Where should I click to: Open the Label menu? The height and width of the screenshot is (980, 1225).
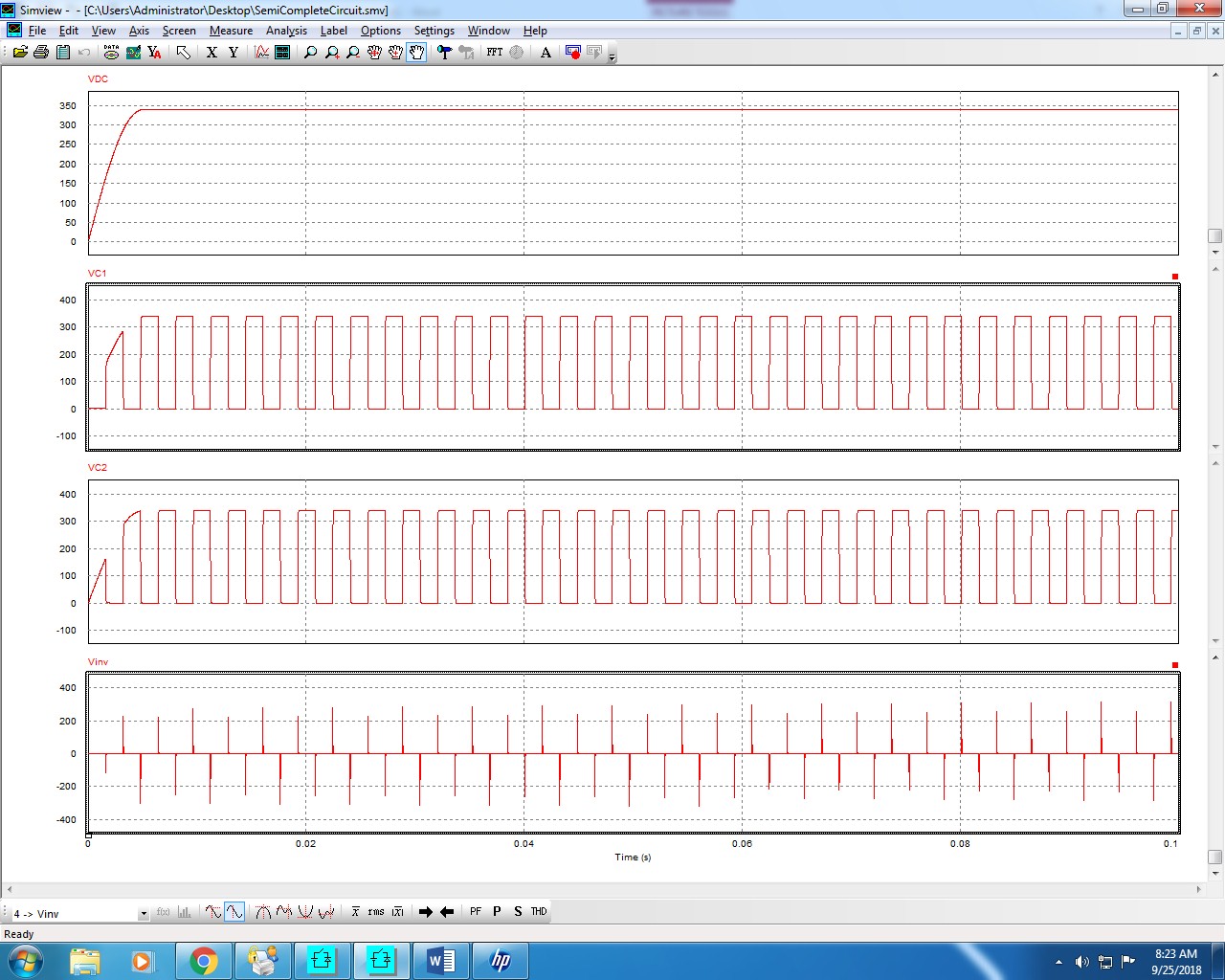pos(333,31)
